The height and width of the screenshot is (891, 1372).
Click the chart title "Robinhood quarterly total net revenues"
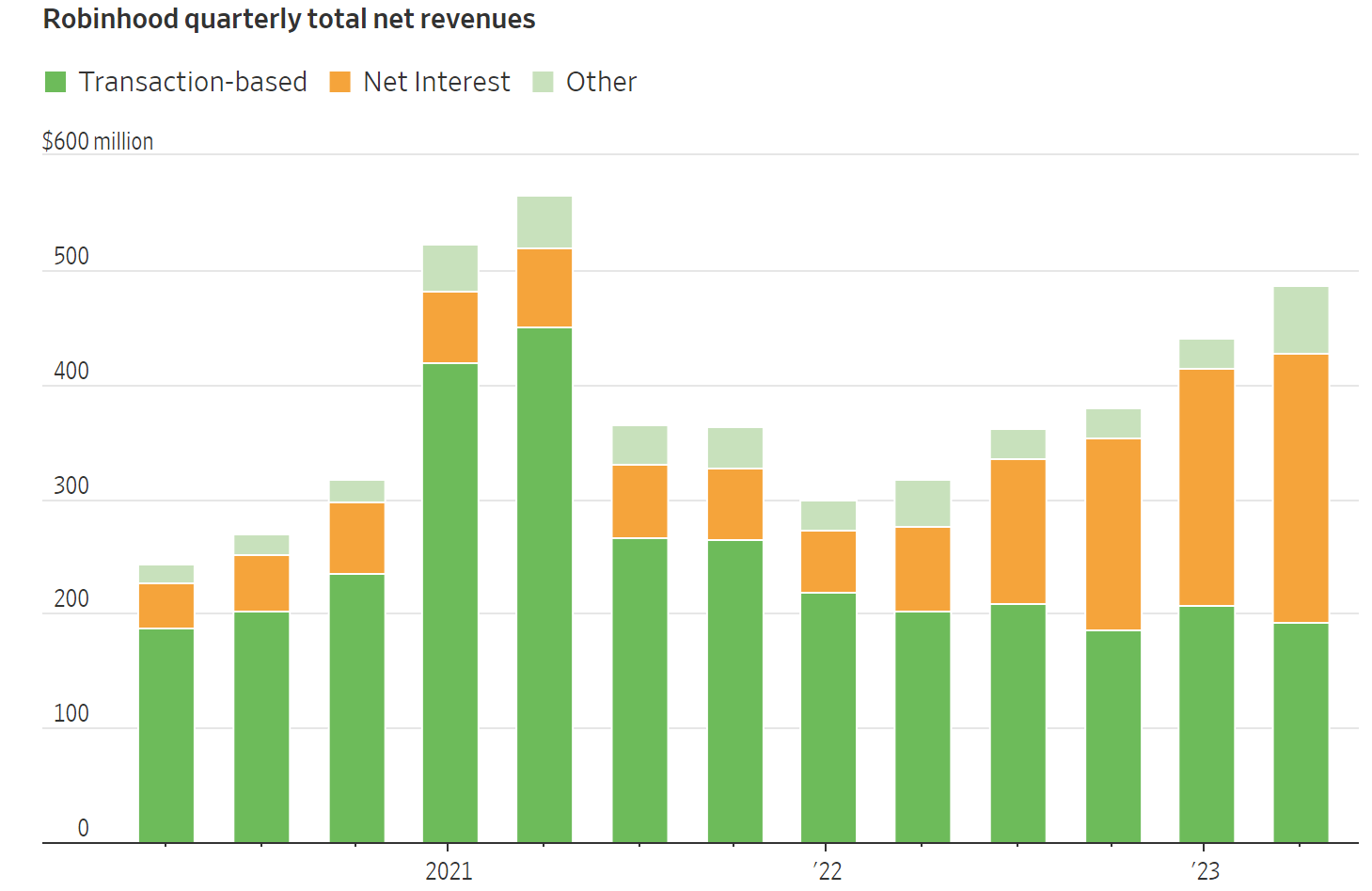(290, 19)
